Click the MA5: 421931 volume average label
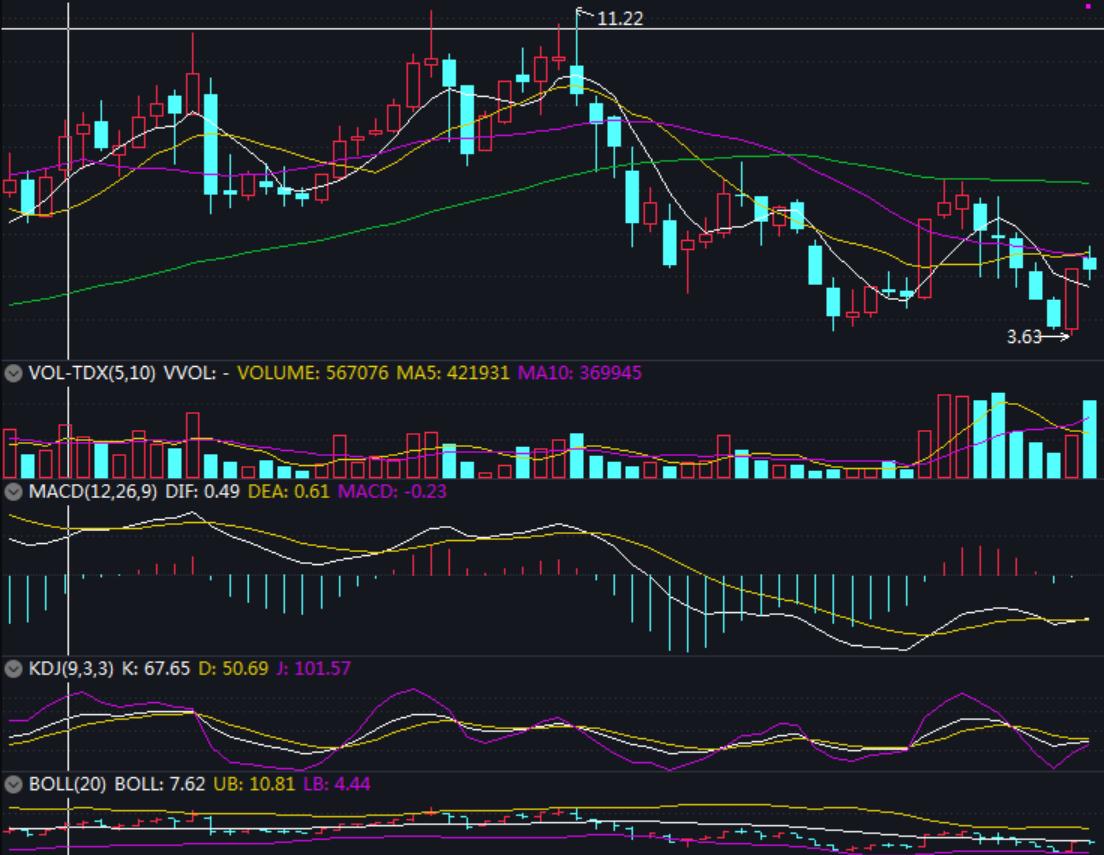 (x=454, y=373)
